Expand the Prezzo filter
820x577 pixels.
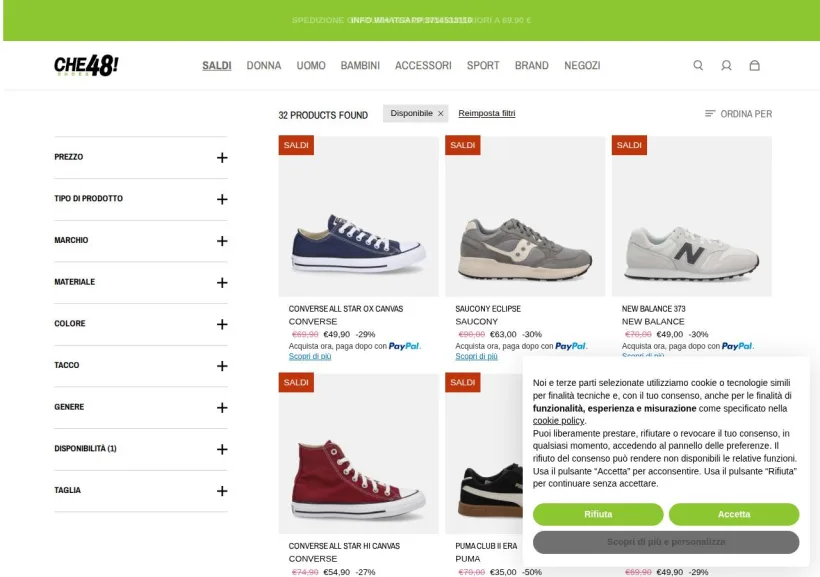[141, 157]
